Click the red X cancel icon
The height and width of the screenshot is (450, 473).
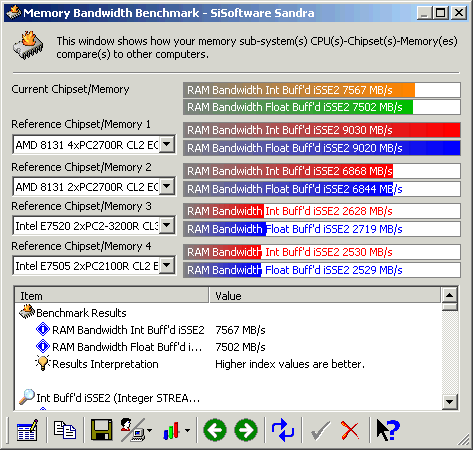click(350, 431)
